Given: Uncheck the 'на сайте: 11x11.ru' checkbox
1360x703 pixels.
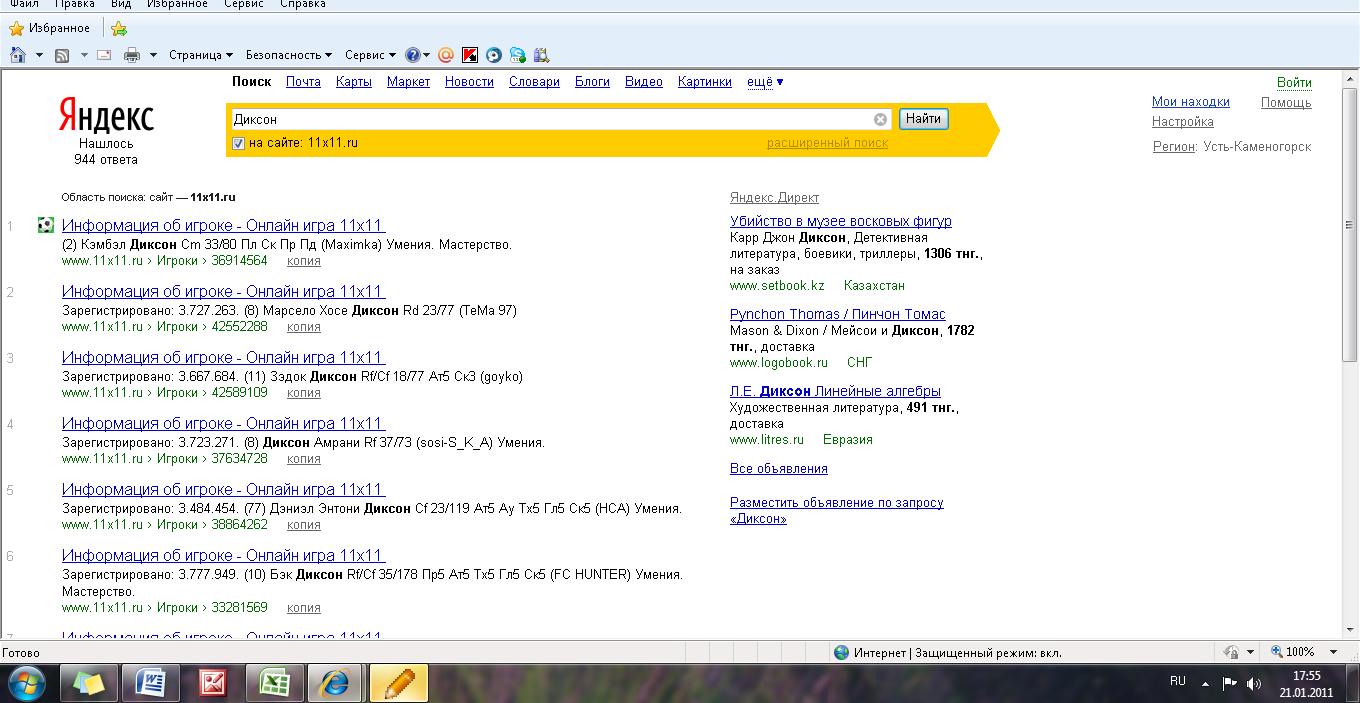Looking at the screenshot, I should (238, 143).
